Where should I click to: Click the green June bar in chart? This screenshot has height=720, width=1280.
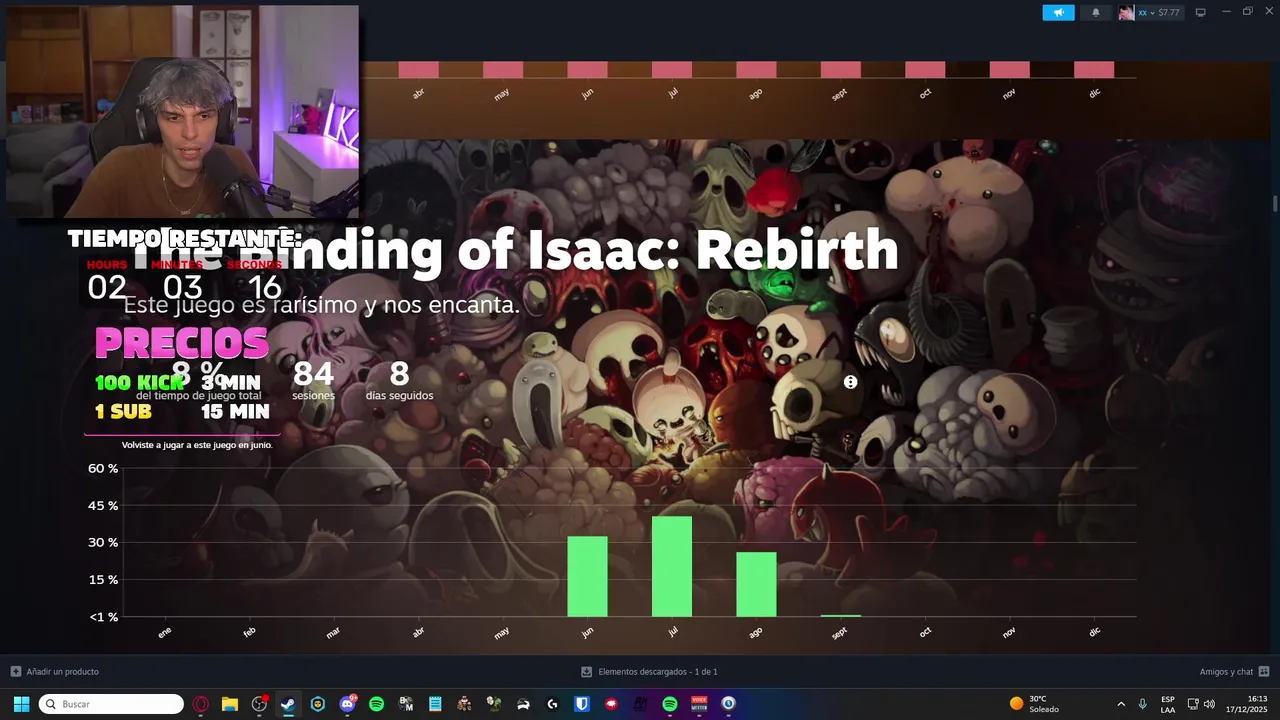[587, 577]
